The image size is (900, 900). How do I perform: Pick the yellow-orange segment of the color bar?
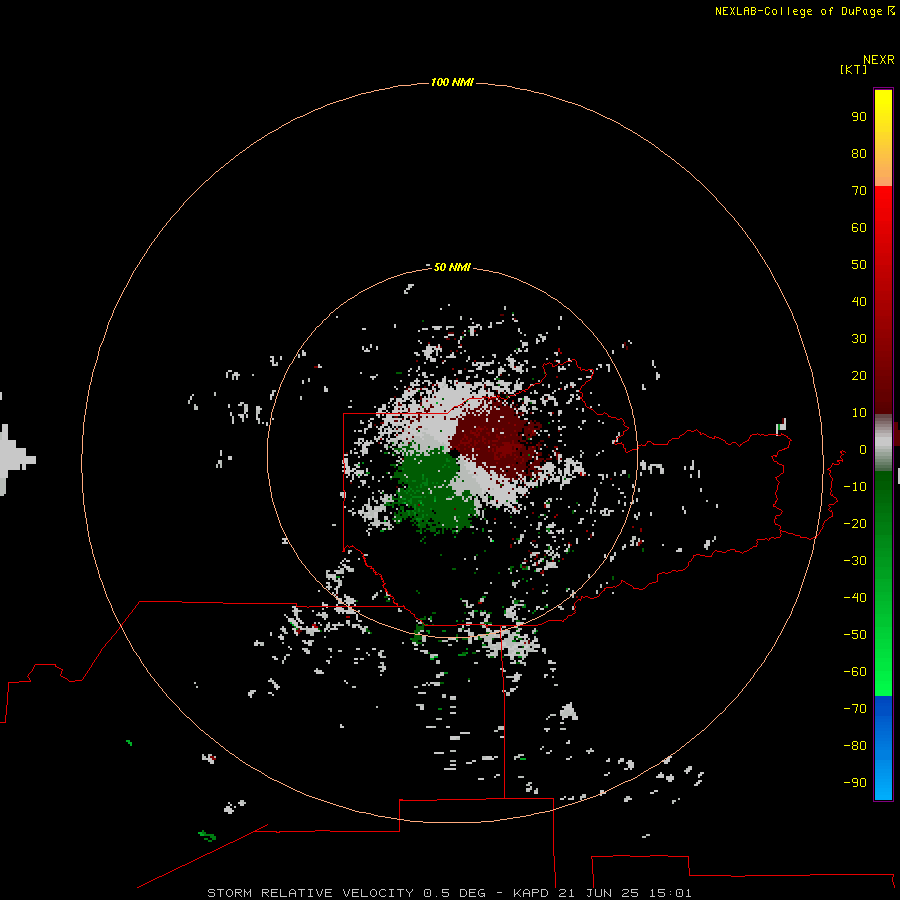[883, 138]
